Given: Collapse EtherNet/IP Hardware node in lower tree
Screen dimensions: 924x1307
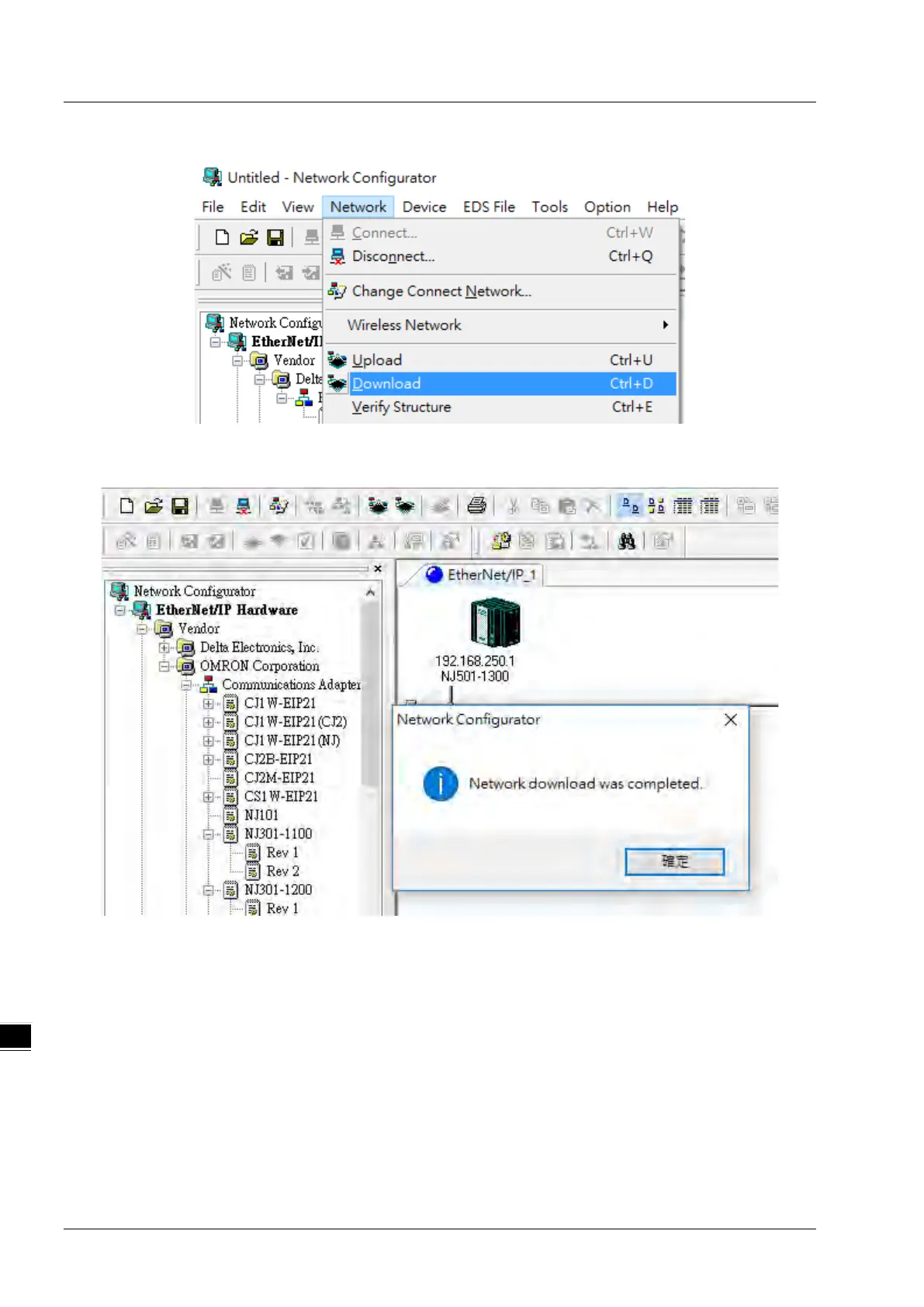Looking at the screenshot, I should point(120,610).
